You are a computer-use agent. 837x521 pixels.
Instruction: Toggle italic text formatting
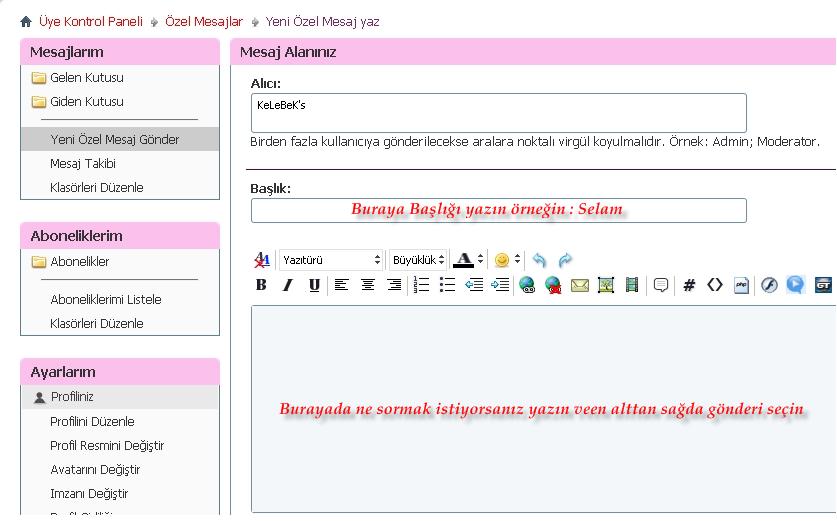[287, 285]
